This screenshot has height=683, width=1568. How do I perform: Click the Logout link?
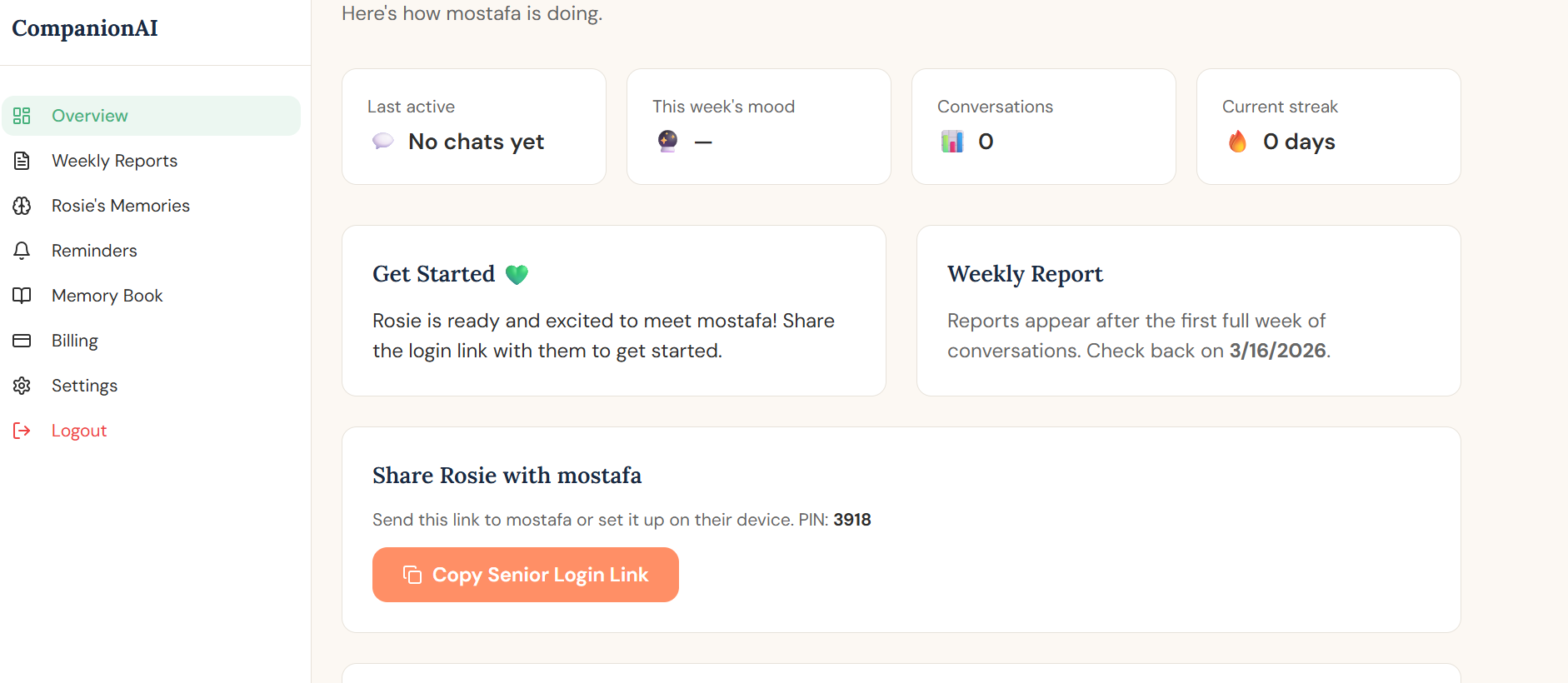pos(79,430)
